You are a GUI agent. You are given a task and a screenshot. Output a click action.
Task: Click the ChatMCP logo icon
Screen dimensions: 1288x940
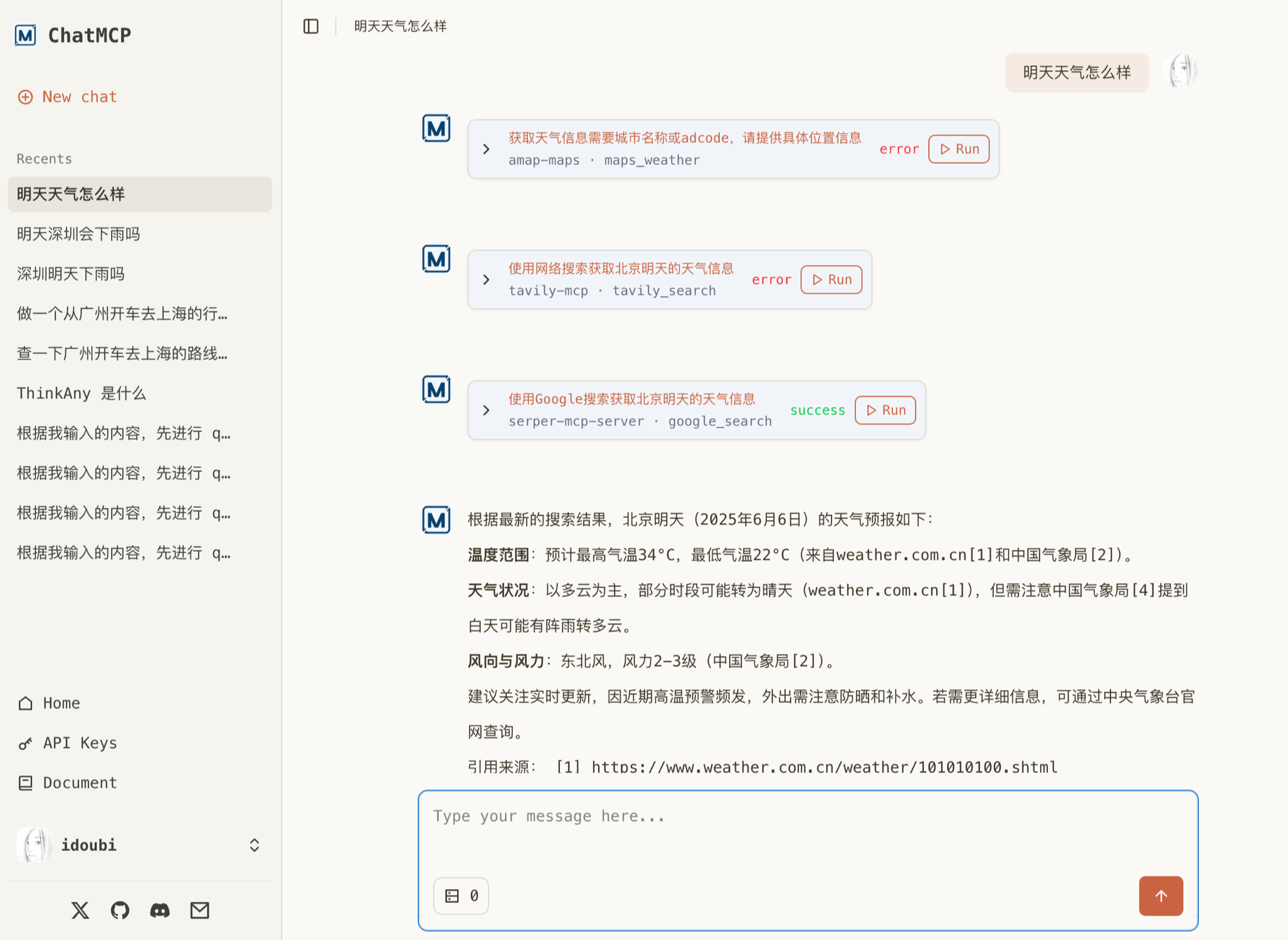tap(26, 35)
